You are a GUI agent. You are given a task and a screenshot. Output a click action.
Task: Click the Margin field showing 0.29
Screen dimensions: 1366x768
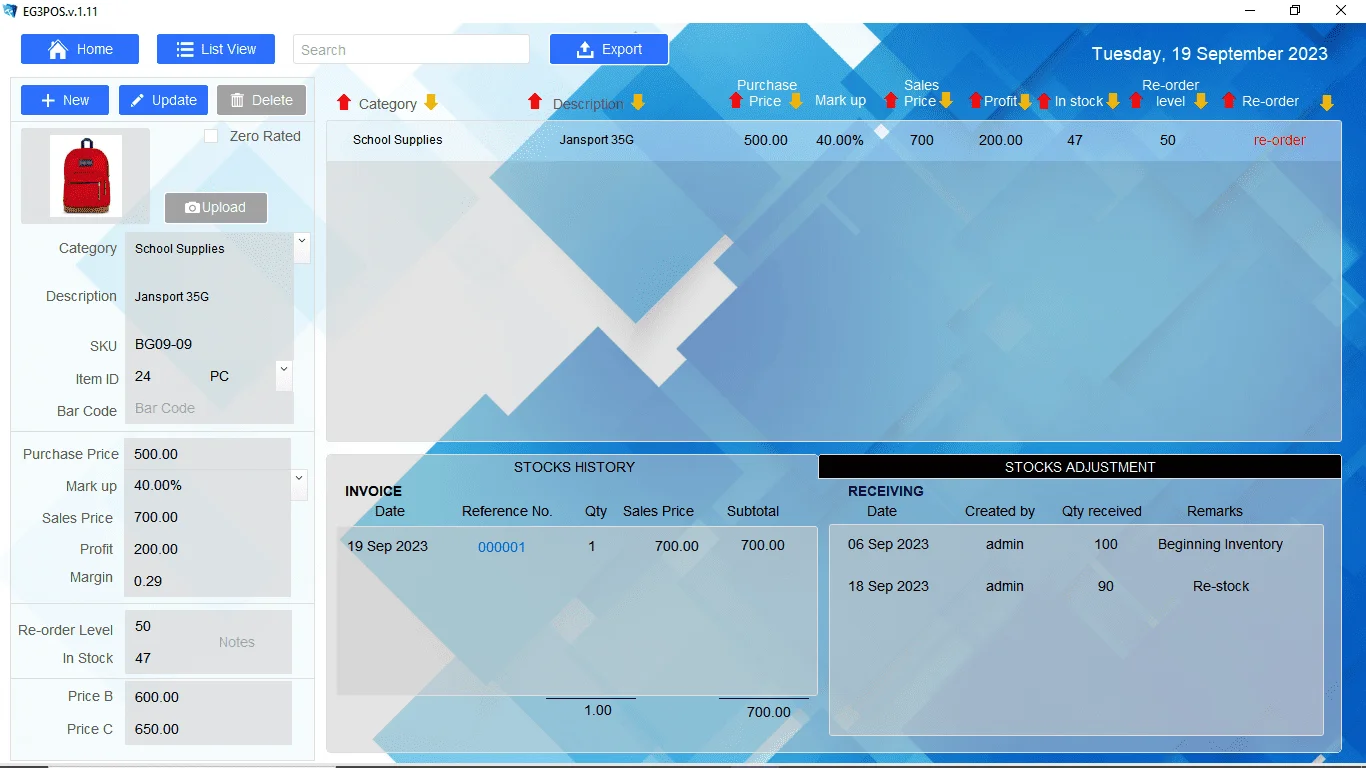click(x=208, y=580)
